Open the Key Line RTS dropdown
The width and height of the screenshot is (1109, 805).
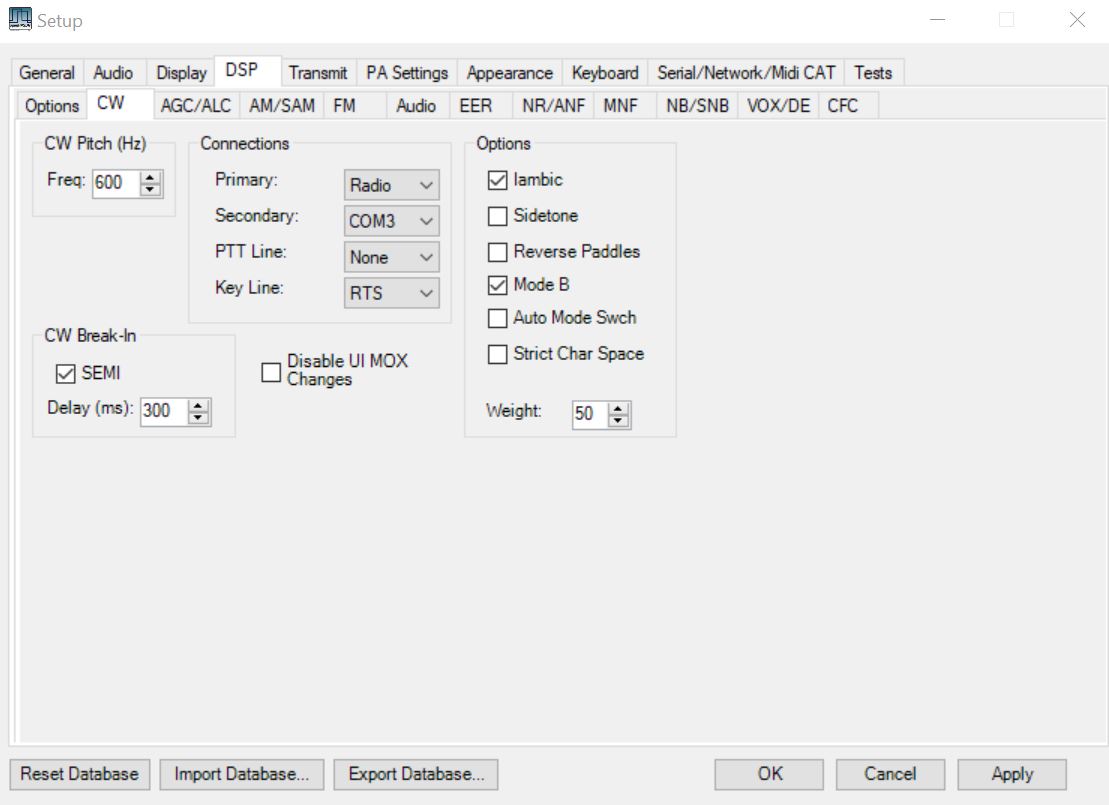coord(391,293)
